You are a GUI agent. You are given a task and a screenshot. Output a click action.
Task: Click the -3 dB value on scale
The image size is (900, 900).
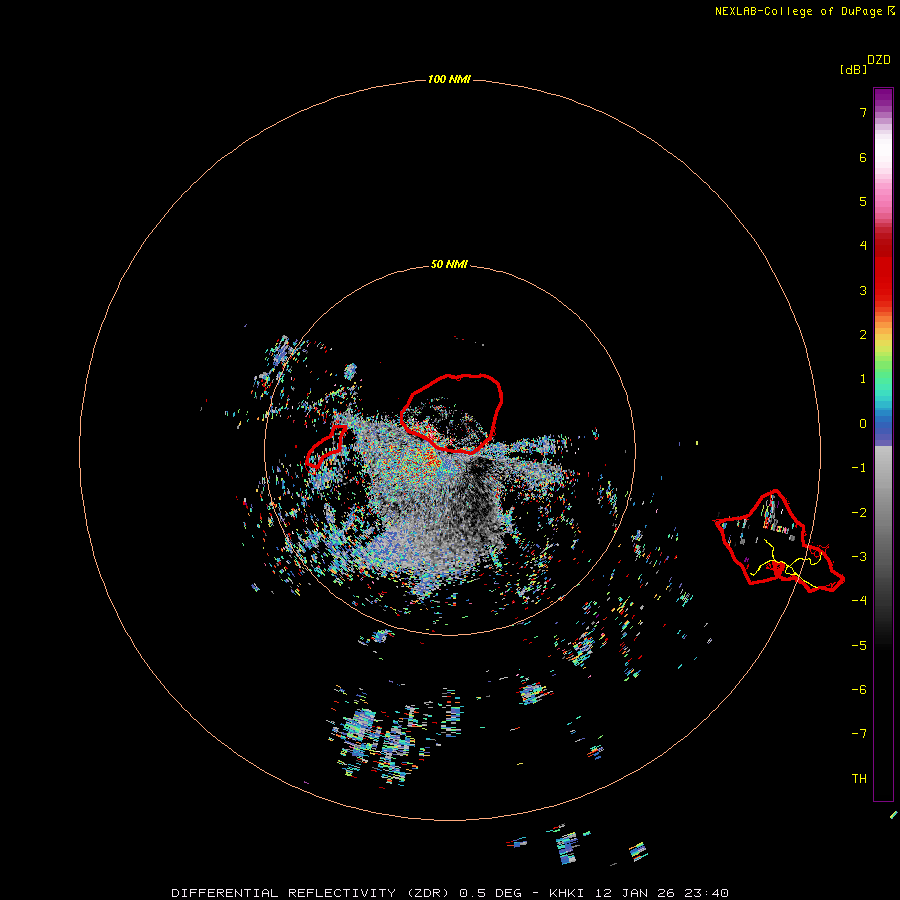point(859,557)
